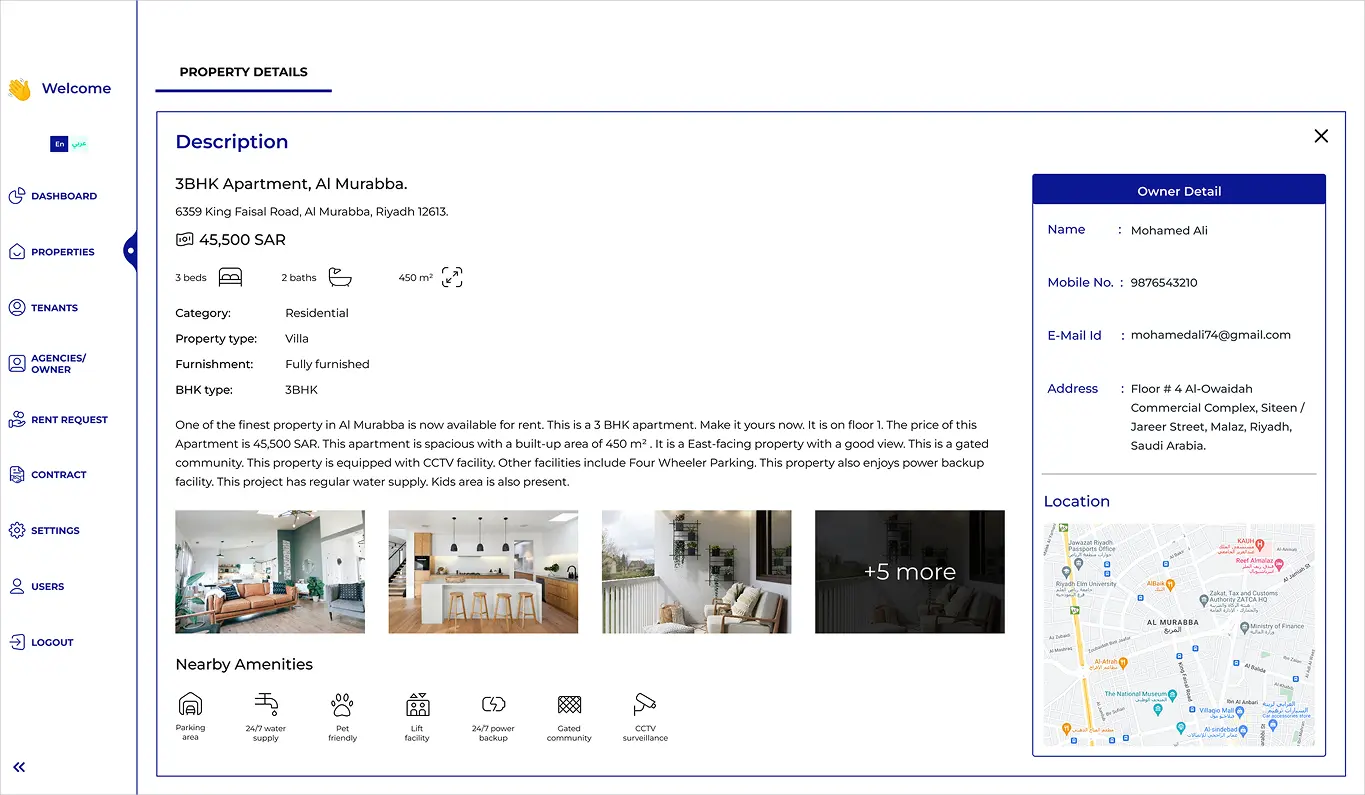Click the Al Murabba location map
Screen dimensions: 1365x795
point(1179,635)
